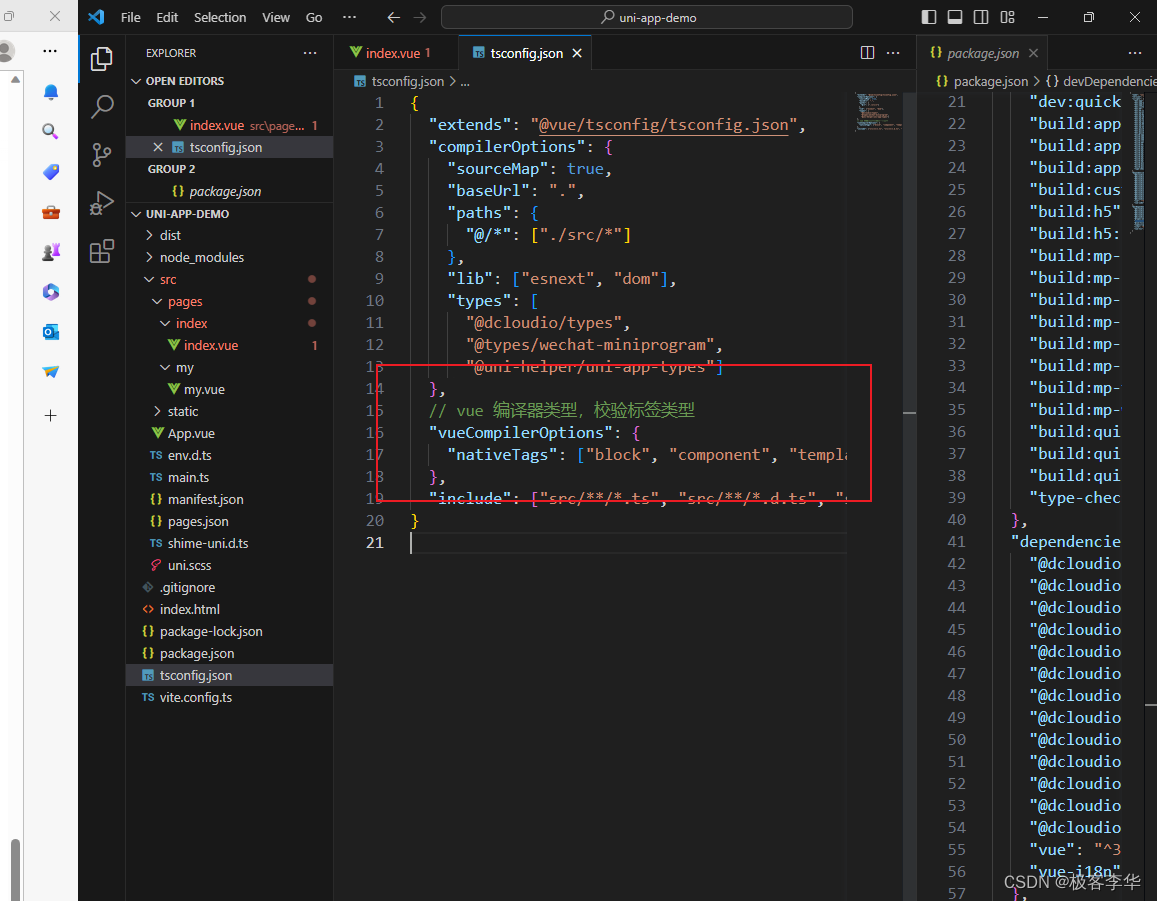Image resolution: width=1157 pixels, height=901 pixels.
Task: Open the Source Control view
Action: pos(101,155)
